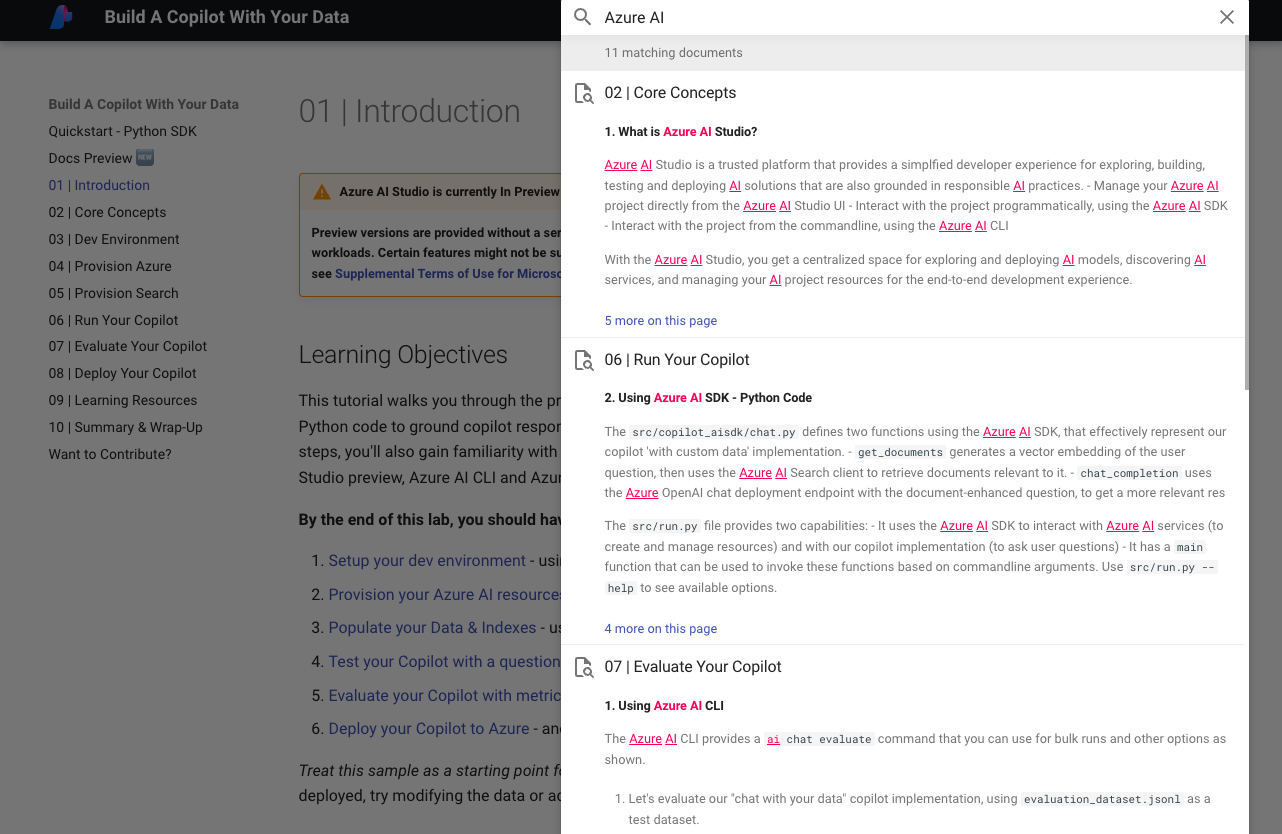Select 02 | Core Concepts in the sidebar
This screenshot has height=834, width=1282.
click(107, 212)
